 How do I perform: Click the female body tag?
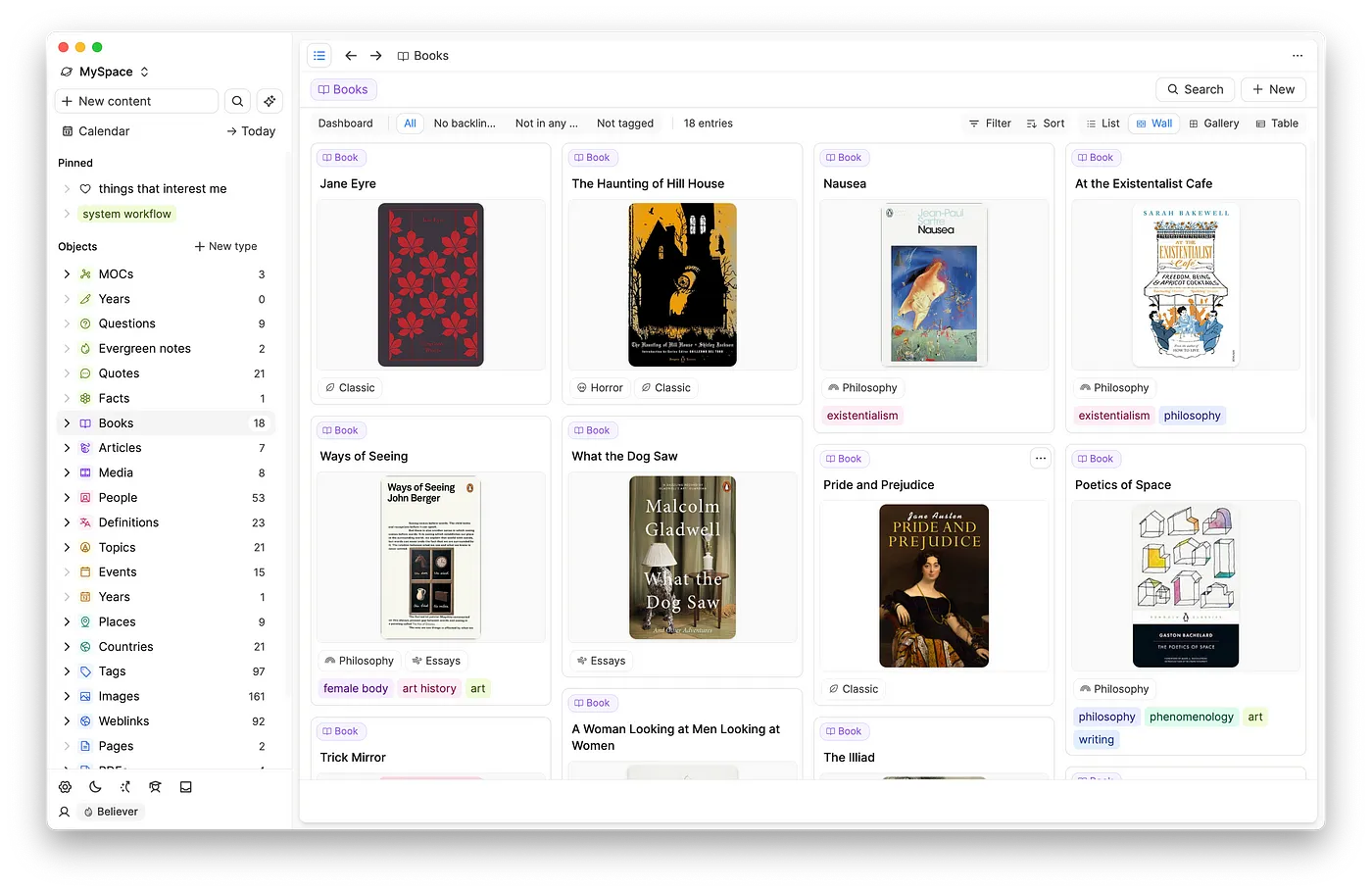coord(356,689)
